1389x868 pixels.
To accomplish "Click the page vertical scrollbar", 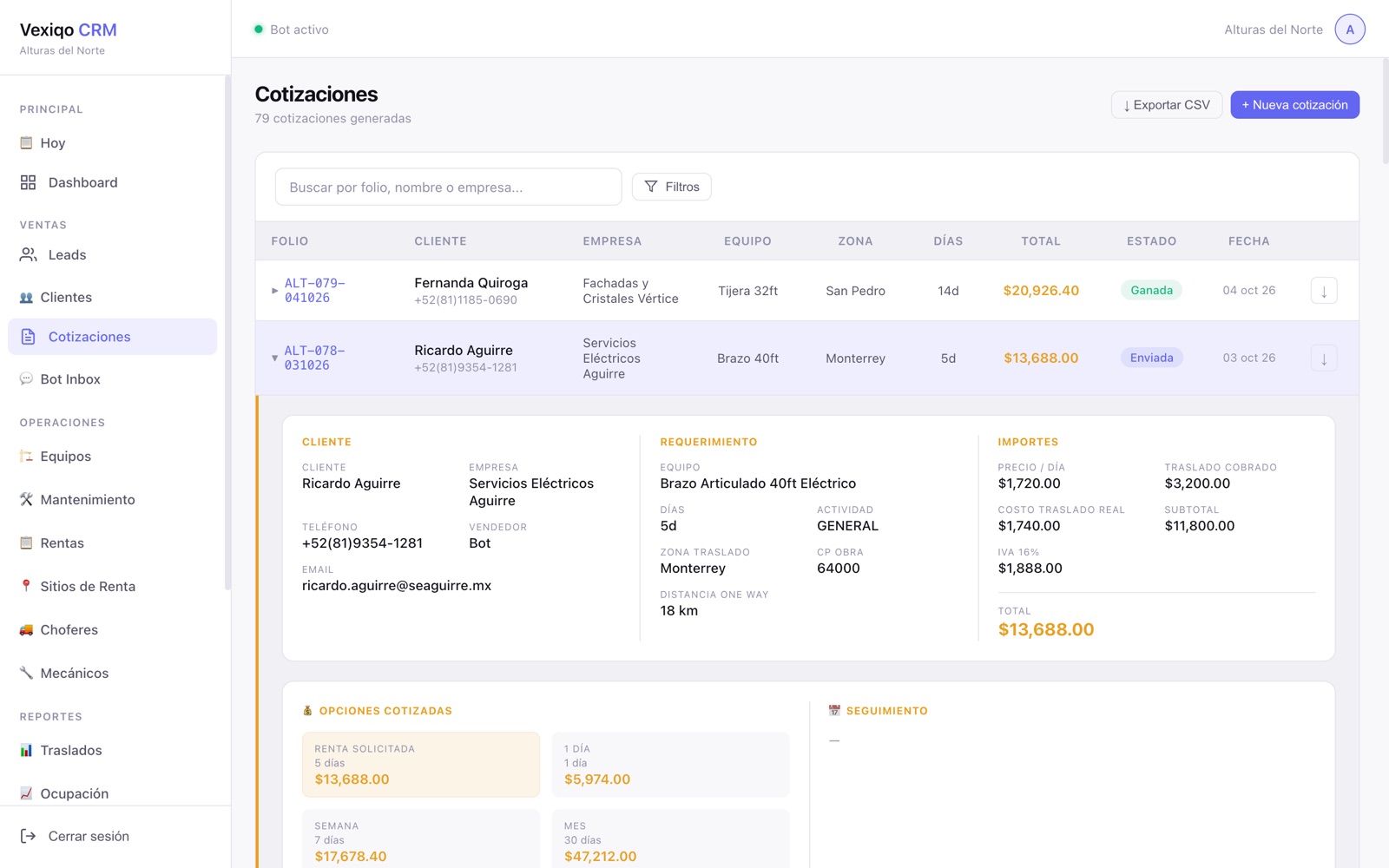I will tap(1385, 111).
